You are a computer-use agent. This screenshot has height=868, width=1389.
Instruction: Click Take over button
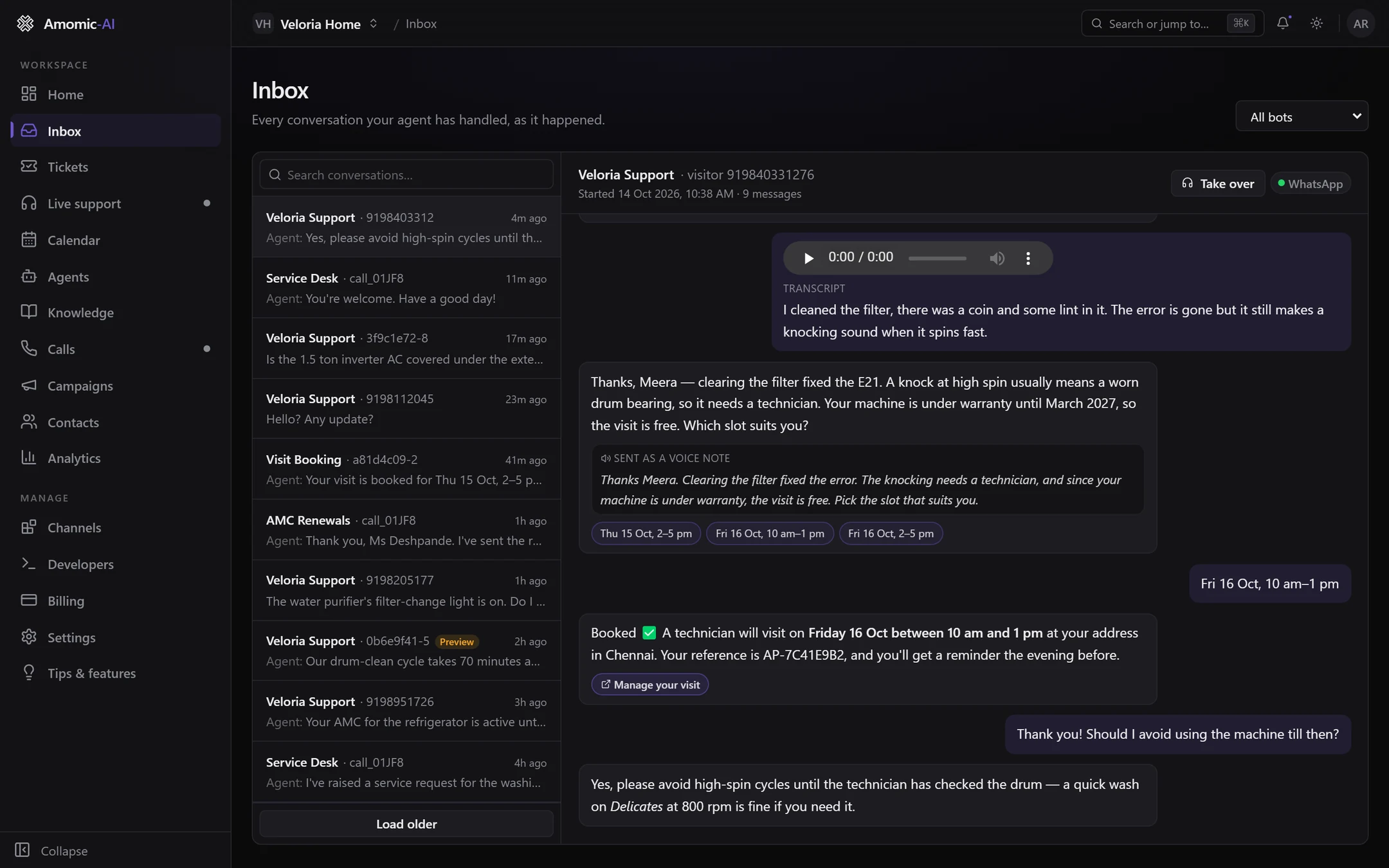(1218, 184)
